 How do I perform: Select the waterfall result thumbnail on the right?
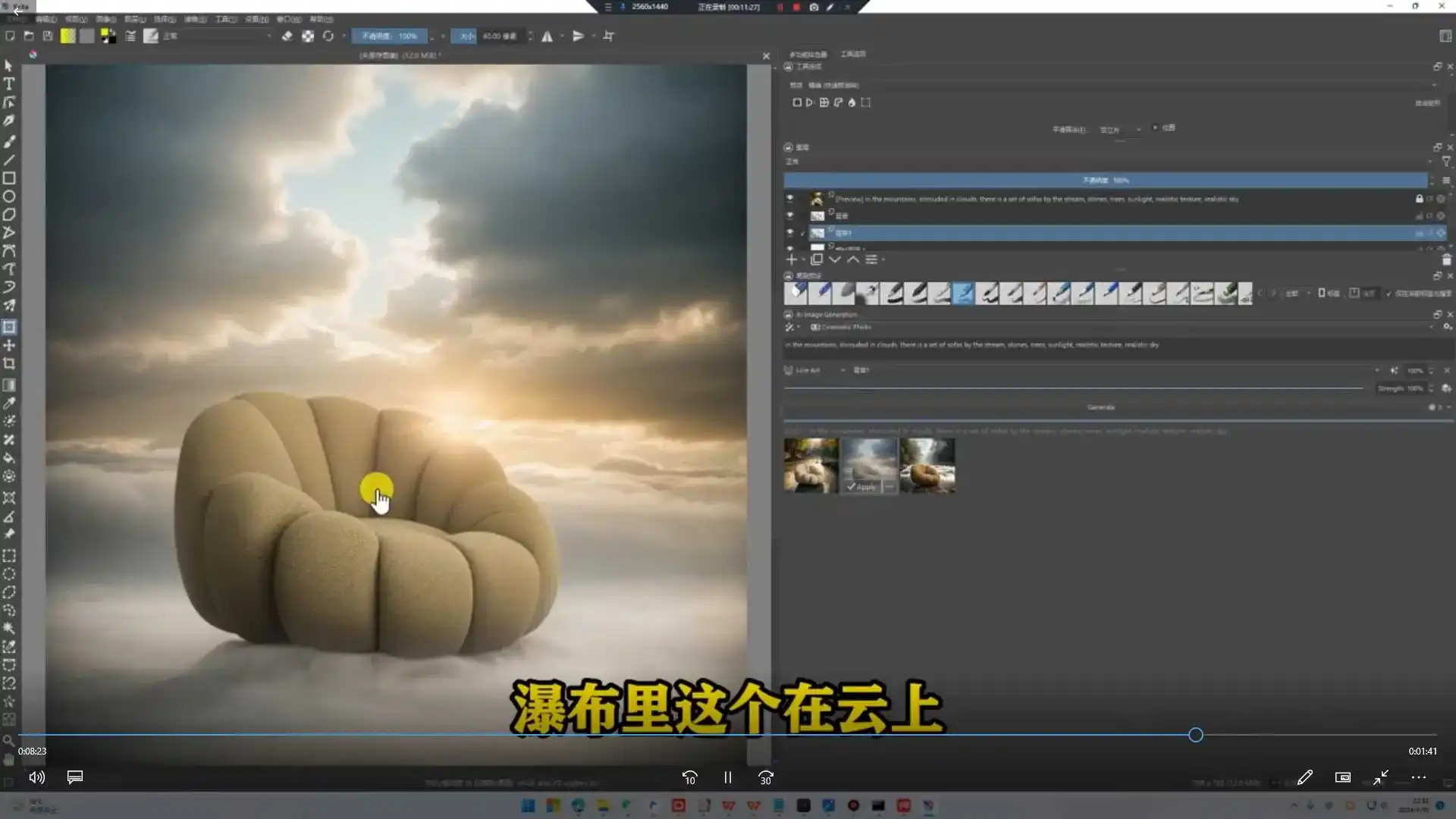[x=927, y=465]
